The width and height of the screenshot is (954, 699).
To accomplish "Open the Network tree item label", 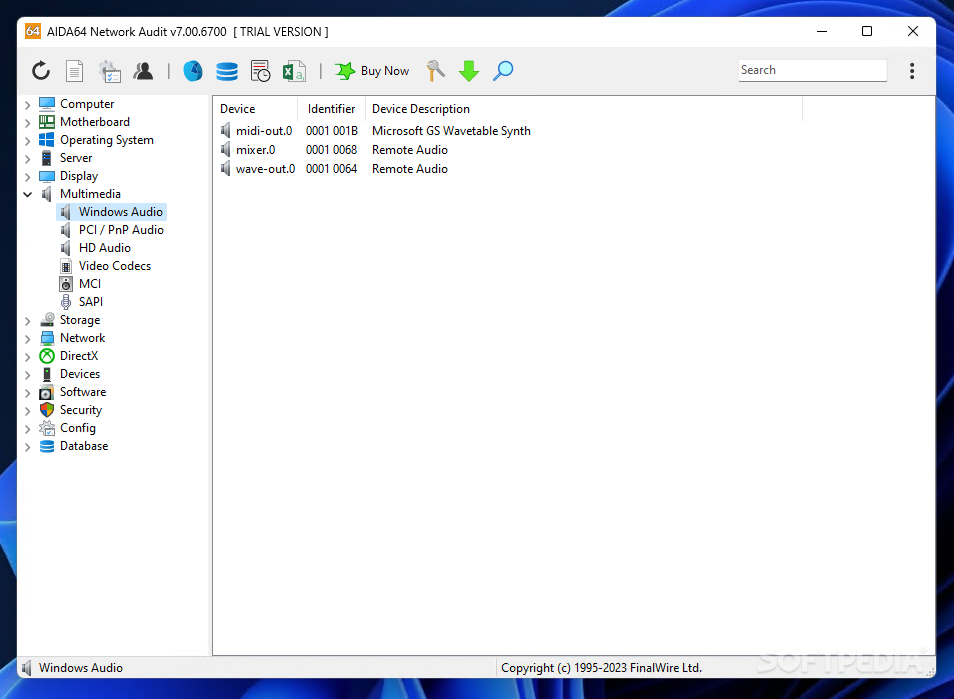I will (83, 338).
